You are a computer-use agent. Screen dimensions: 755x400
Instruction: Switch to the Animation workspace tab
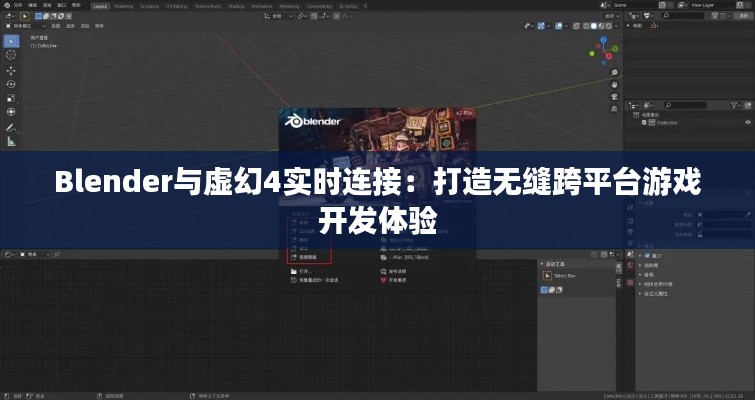point(262,6)
